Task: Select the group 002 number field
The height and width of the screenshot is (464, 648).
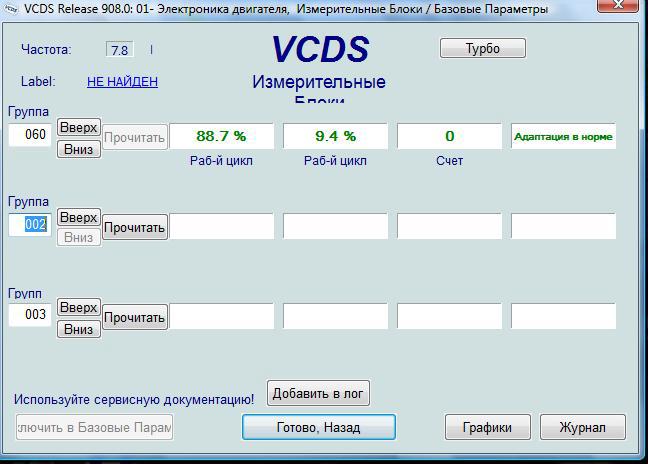Action: coord(31,225)
